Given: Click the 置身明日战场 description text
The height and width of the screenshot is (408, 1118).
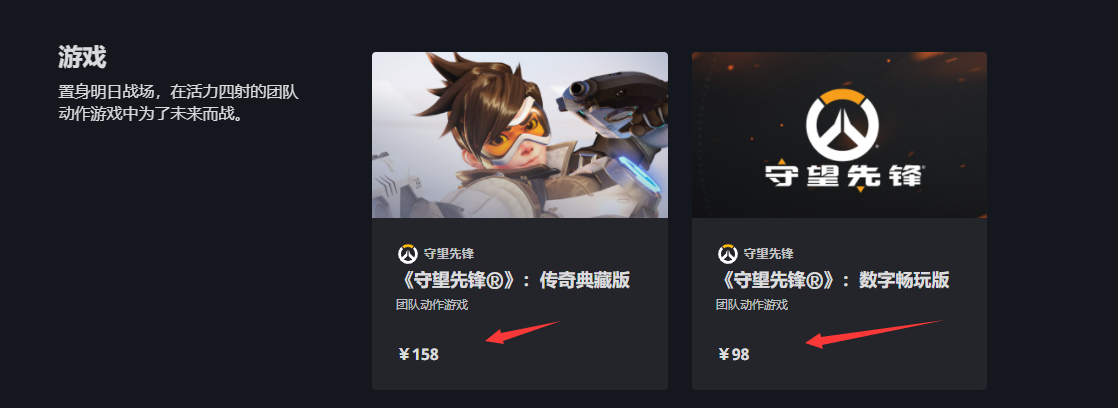Looking at the screenshot, I should tap(178, 103).
